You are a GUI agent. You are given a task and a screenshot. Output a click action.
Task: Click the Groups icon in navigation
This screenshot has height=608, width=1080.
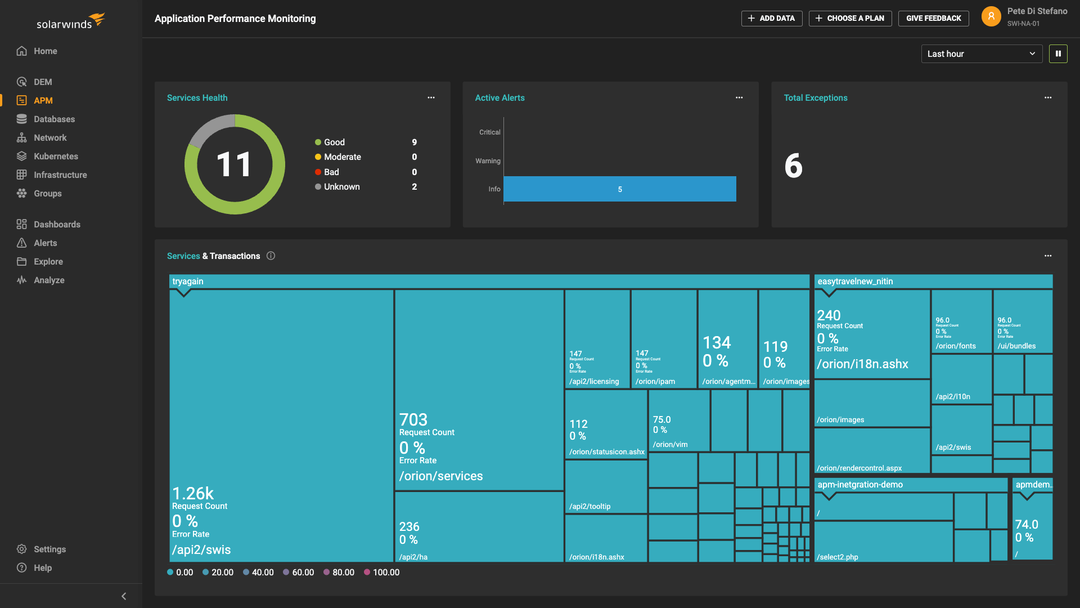(22, 192)
